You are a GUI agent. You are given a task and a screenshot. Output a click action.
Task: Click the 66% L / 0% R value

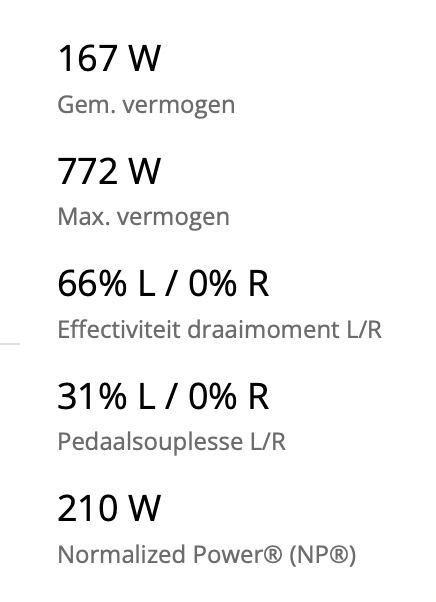[x=163, y=284]
